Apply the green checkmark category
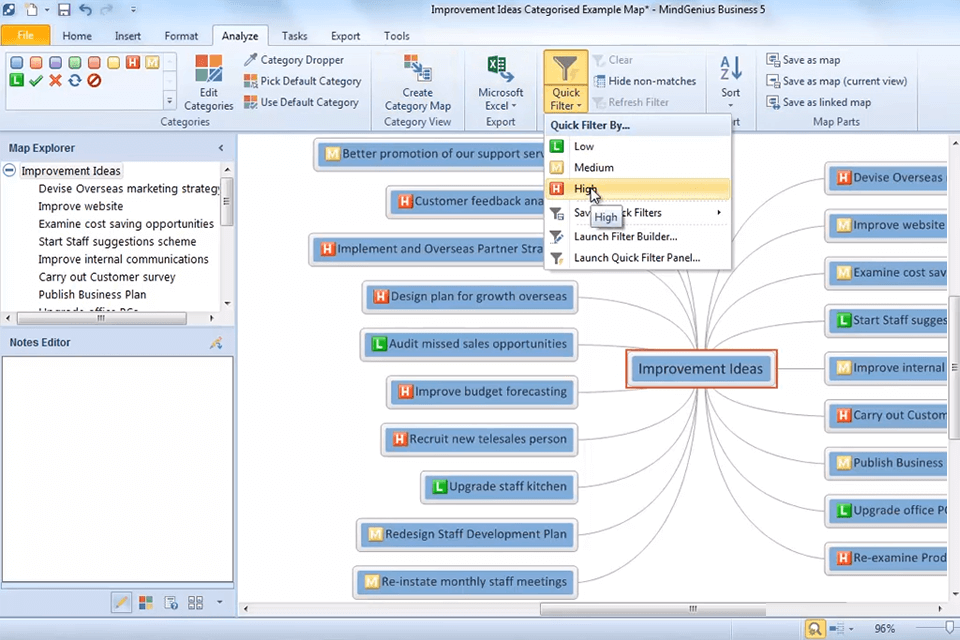Screen dimensions: 960x640 pos(36,81)
